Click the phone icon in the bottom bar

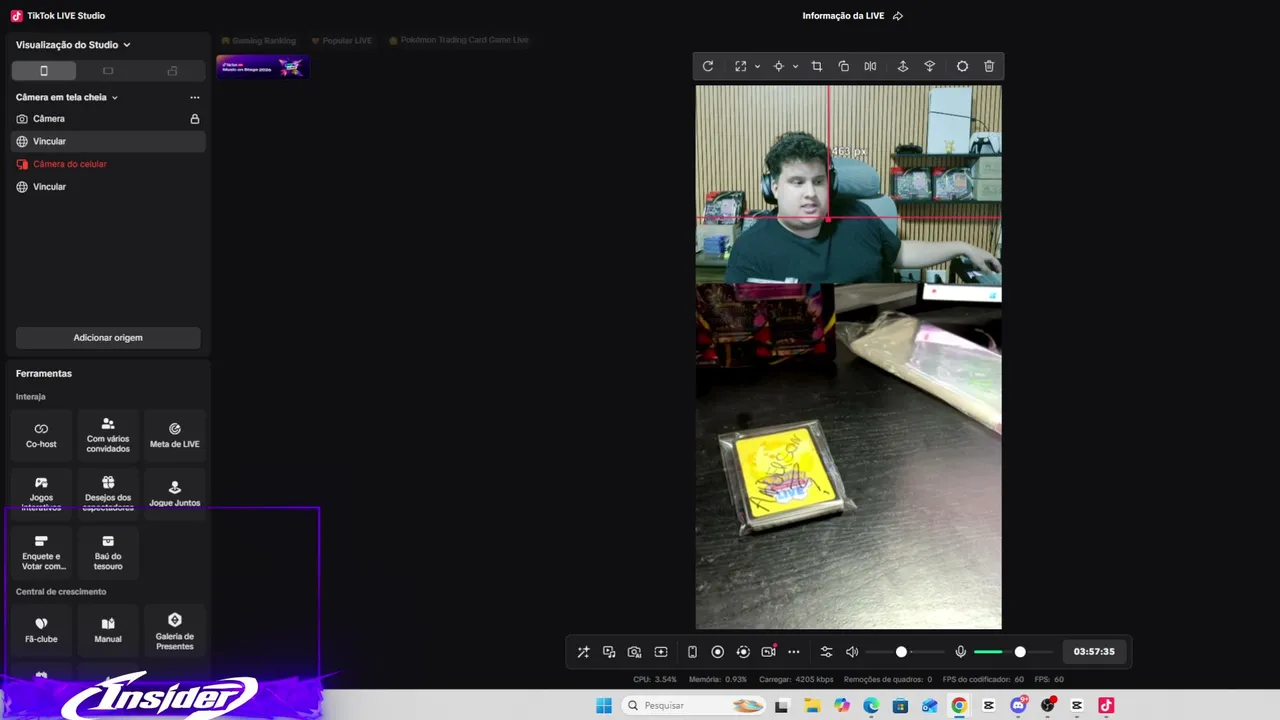tap(692, 652)
